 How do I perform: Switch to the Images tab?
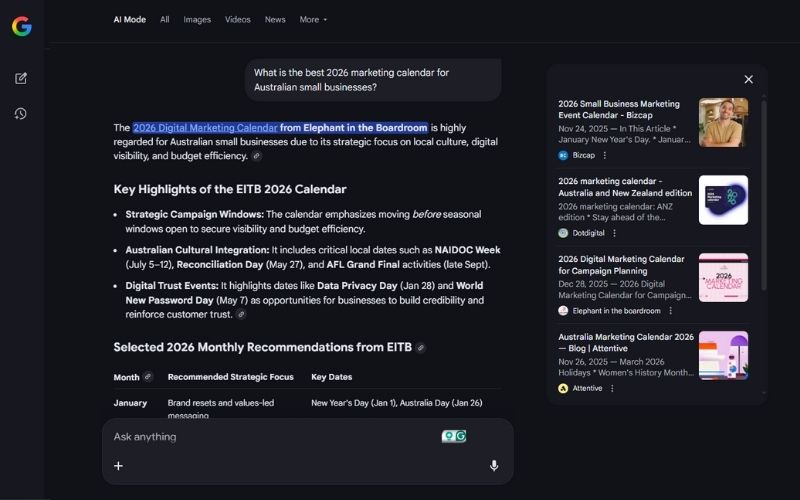(197, 19)
